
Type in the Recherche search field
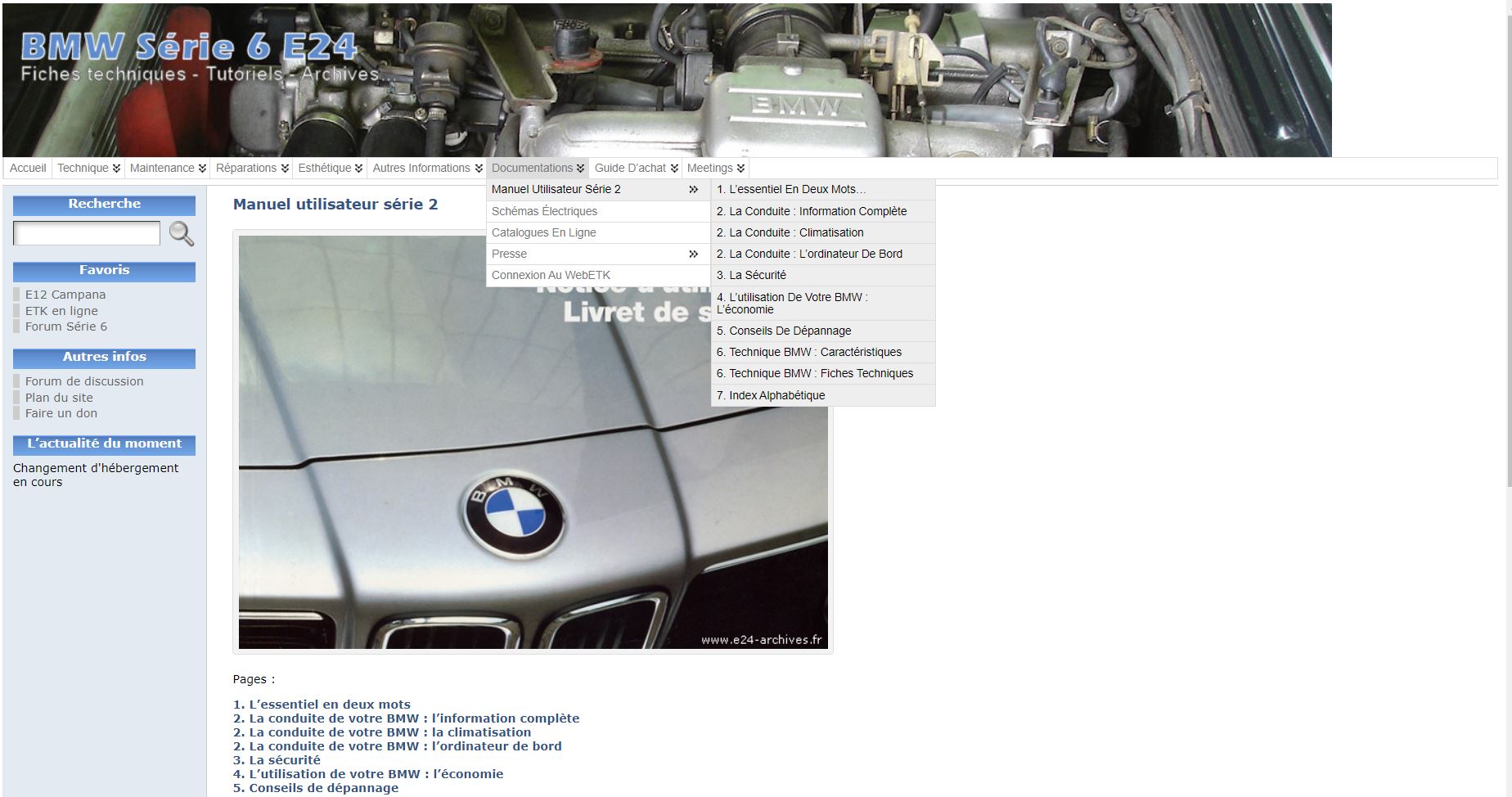pyautogui.click(x=87, y=234)
